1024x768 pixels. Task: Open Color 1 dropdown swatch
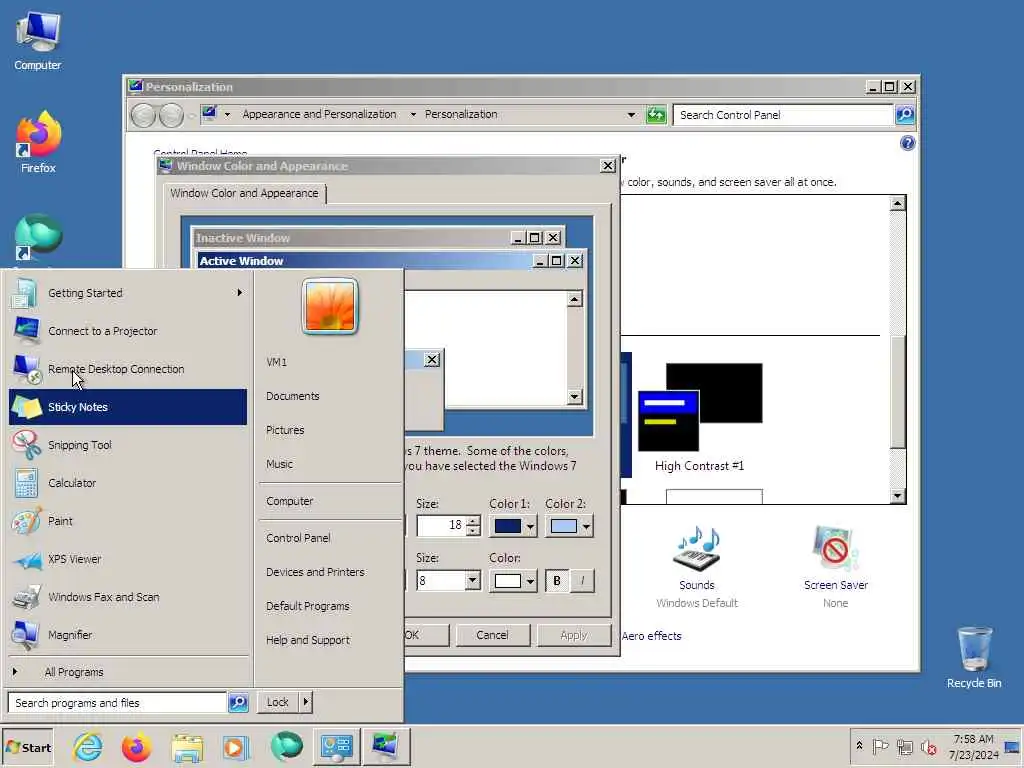coord(513,526)
